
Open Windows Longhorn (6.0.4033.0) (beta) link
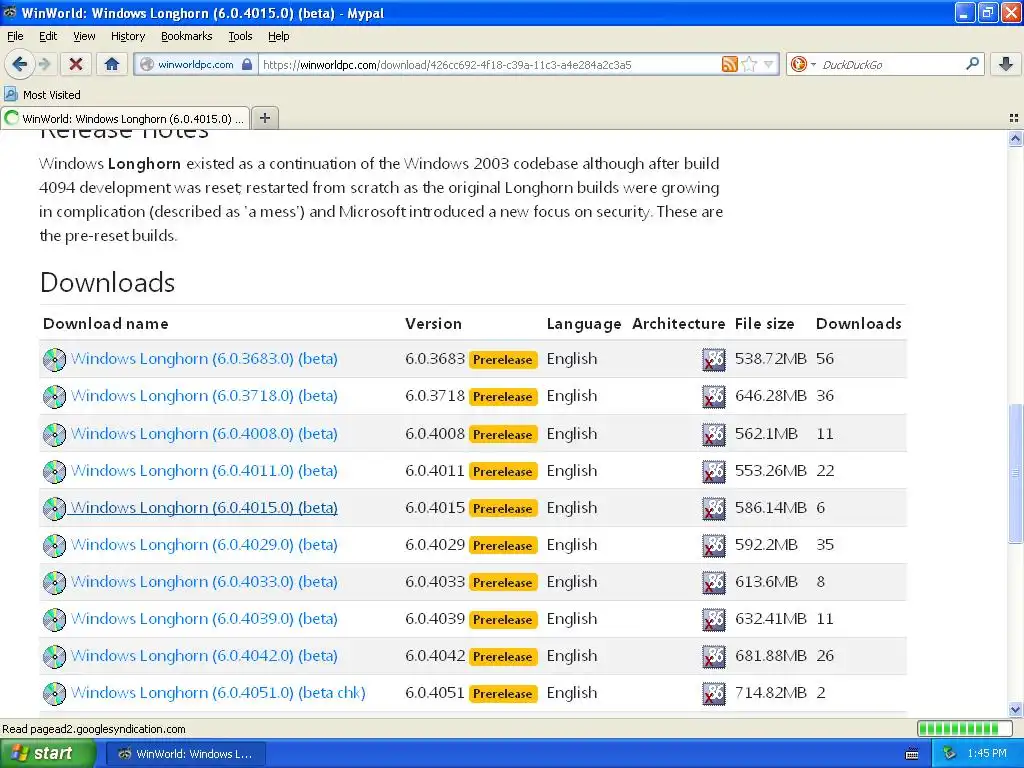[204, 582]
